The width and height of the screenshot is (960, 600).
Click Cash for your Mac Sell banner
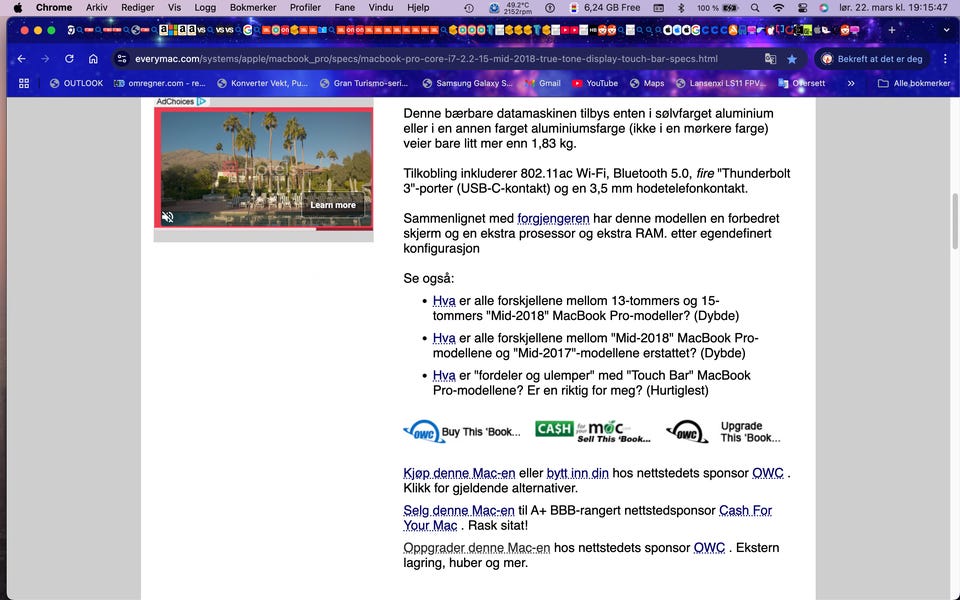click(593, 432)
